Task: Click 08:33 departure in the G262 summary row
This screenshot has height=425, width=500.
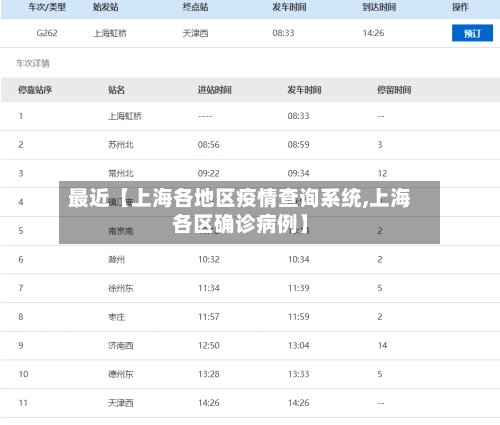Action: [283, 33]
